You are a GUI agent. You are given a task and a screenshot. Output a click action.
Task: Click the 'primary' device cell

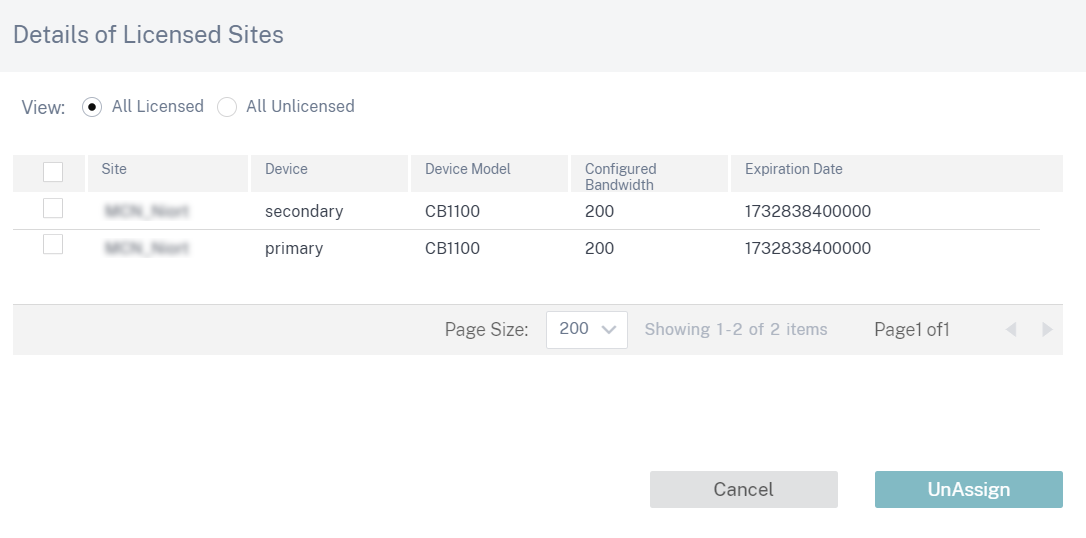click(294, 248)
